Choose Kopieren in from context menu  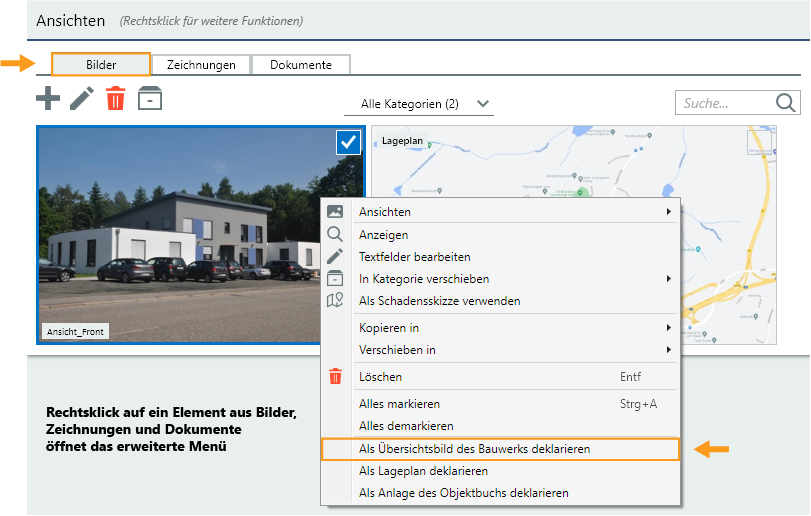pyautogui.click(x=501, y=328)
